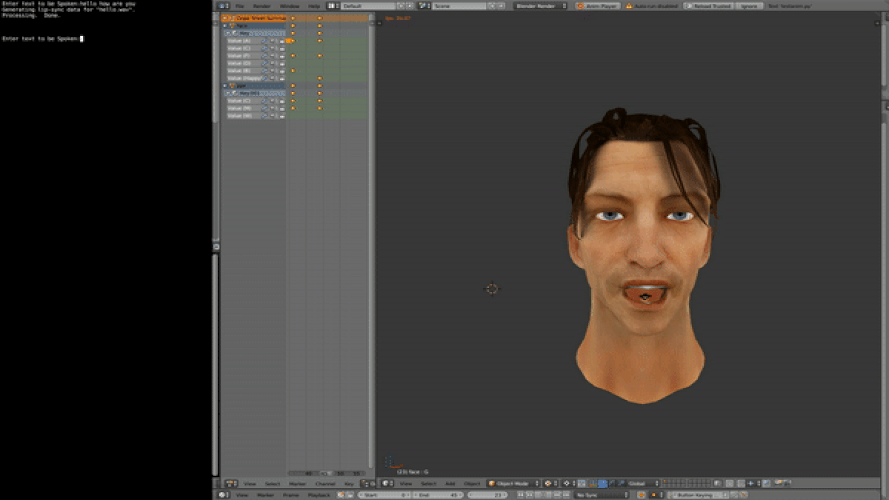
Task: Open the dope sheet editor type icon
Action: coord(230,484)
